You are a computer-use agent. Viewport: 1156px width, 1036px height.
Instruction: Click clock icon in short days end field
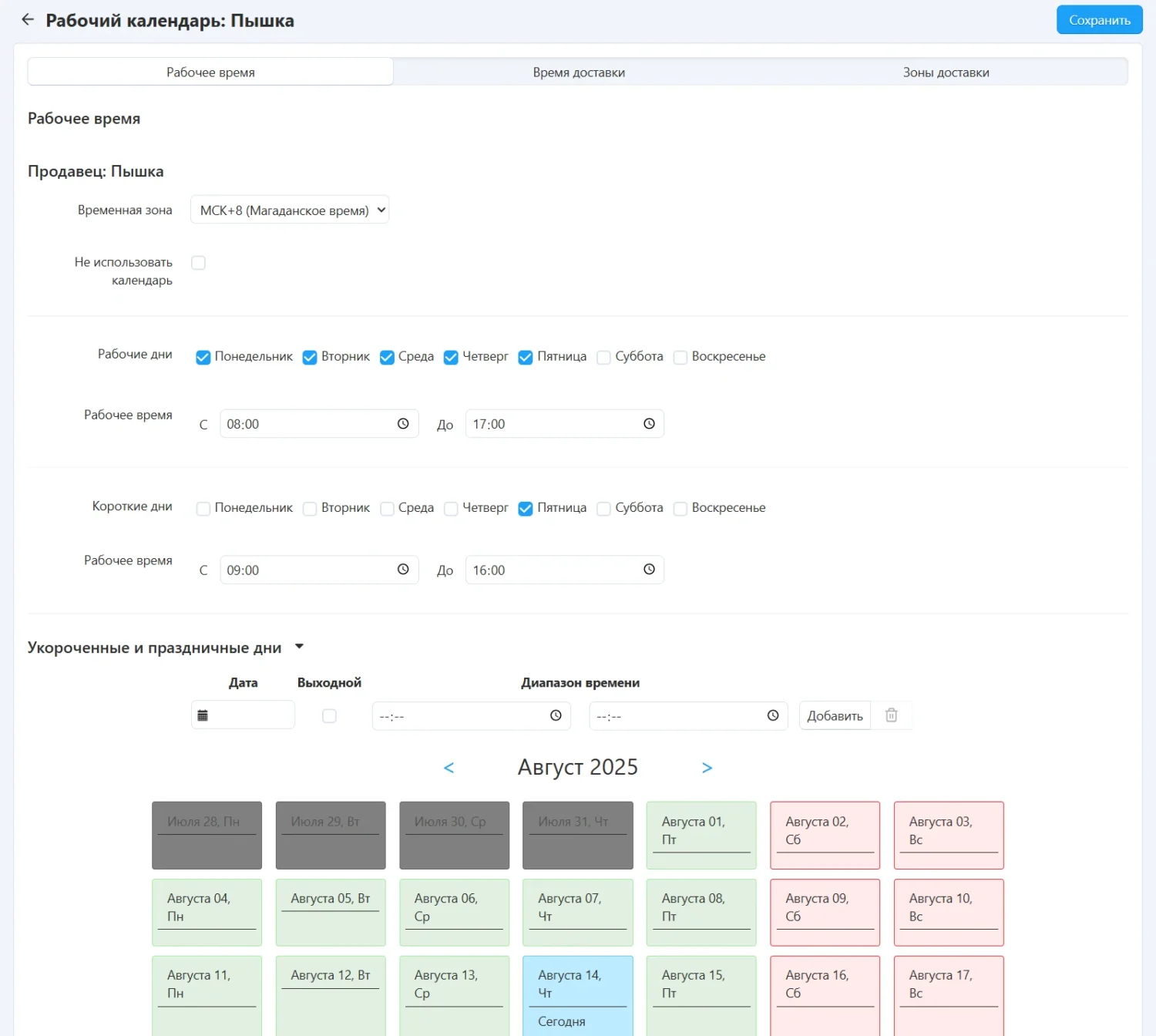click(649, 570)
